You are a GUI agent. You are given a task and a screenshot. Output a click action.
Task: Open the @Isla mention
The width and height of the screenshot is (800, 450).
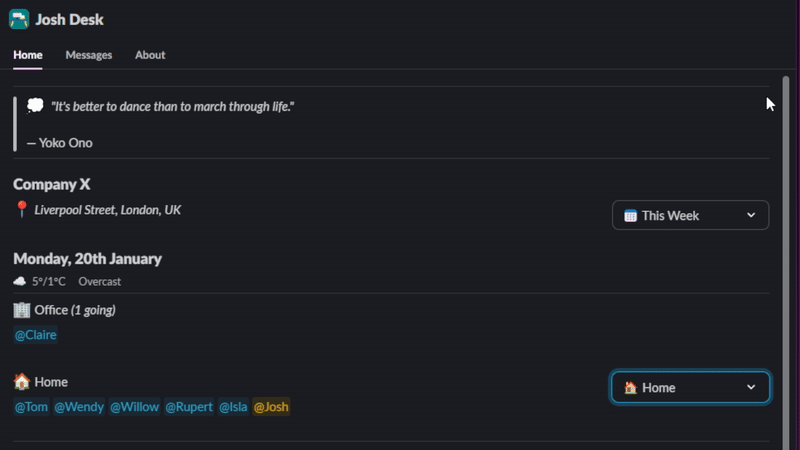tap(233, 407)
